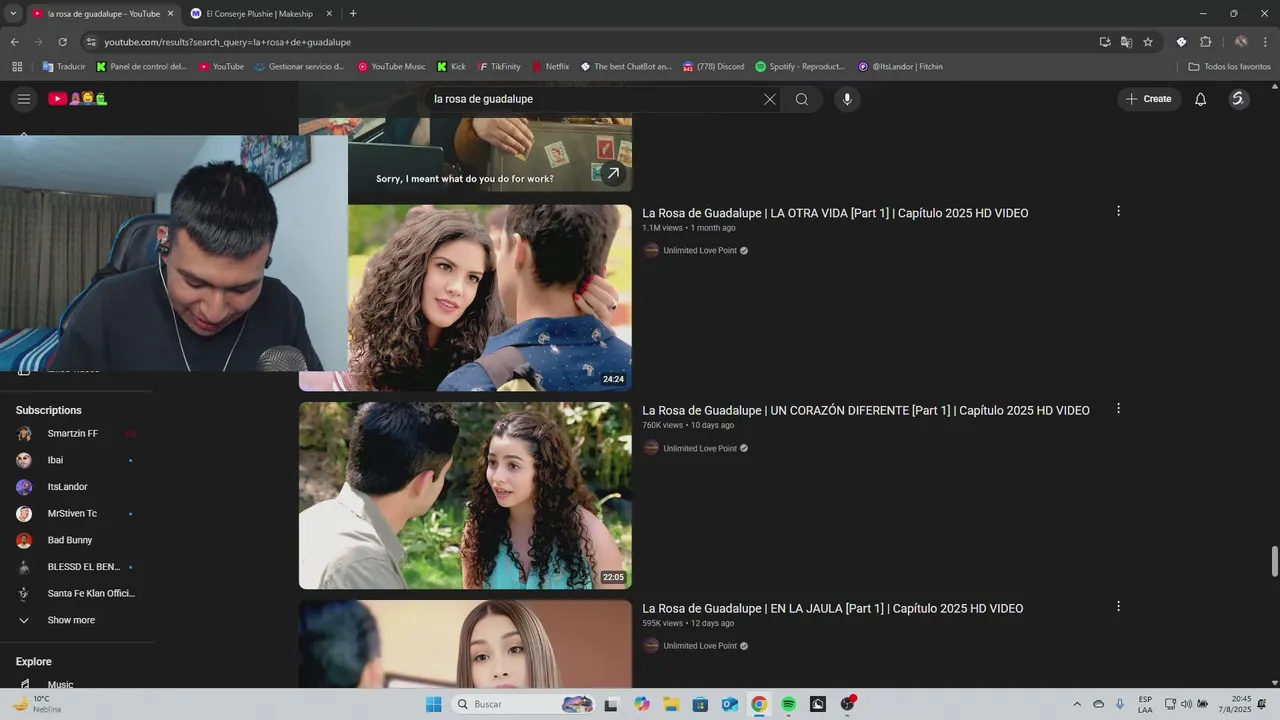Click the taskbar Buscar search box
This screenshot has width=1280, height=720.
[523, 704]
